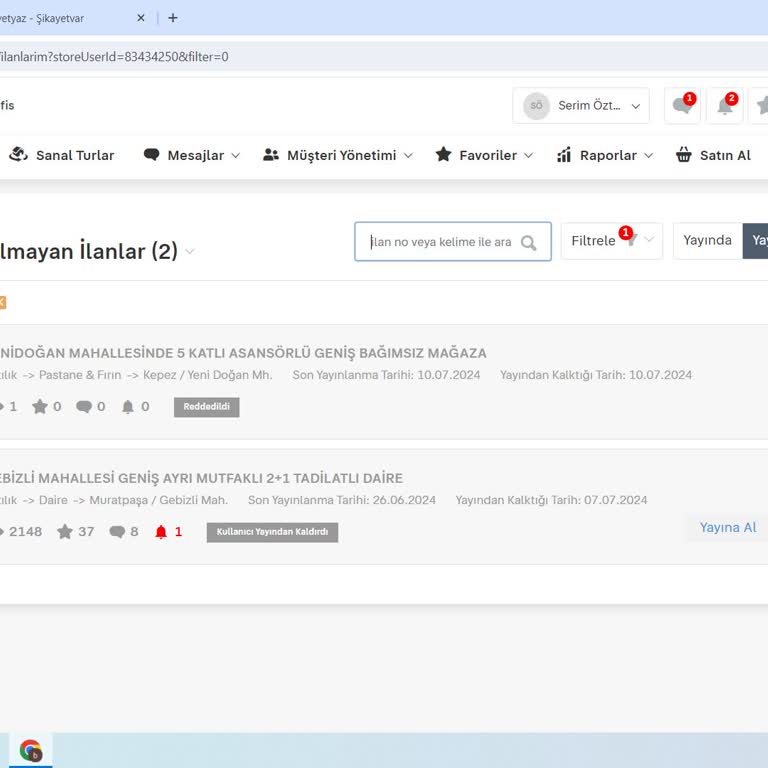Click 'Pastane & Fırın' category text
This screenshot has height=768, width=768.
pyautogui.click(x=80, y=375)
